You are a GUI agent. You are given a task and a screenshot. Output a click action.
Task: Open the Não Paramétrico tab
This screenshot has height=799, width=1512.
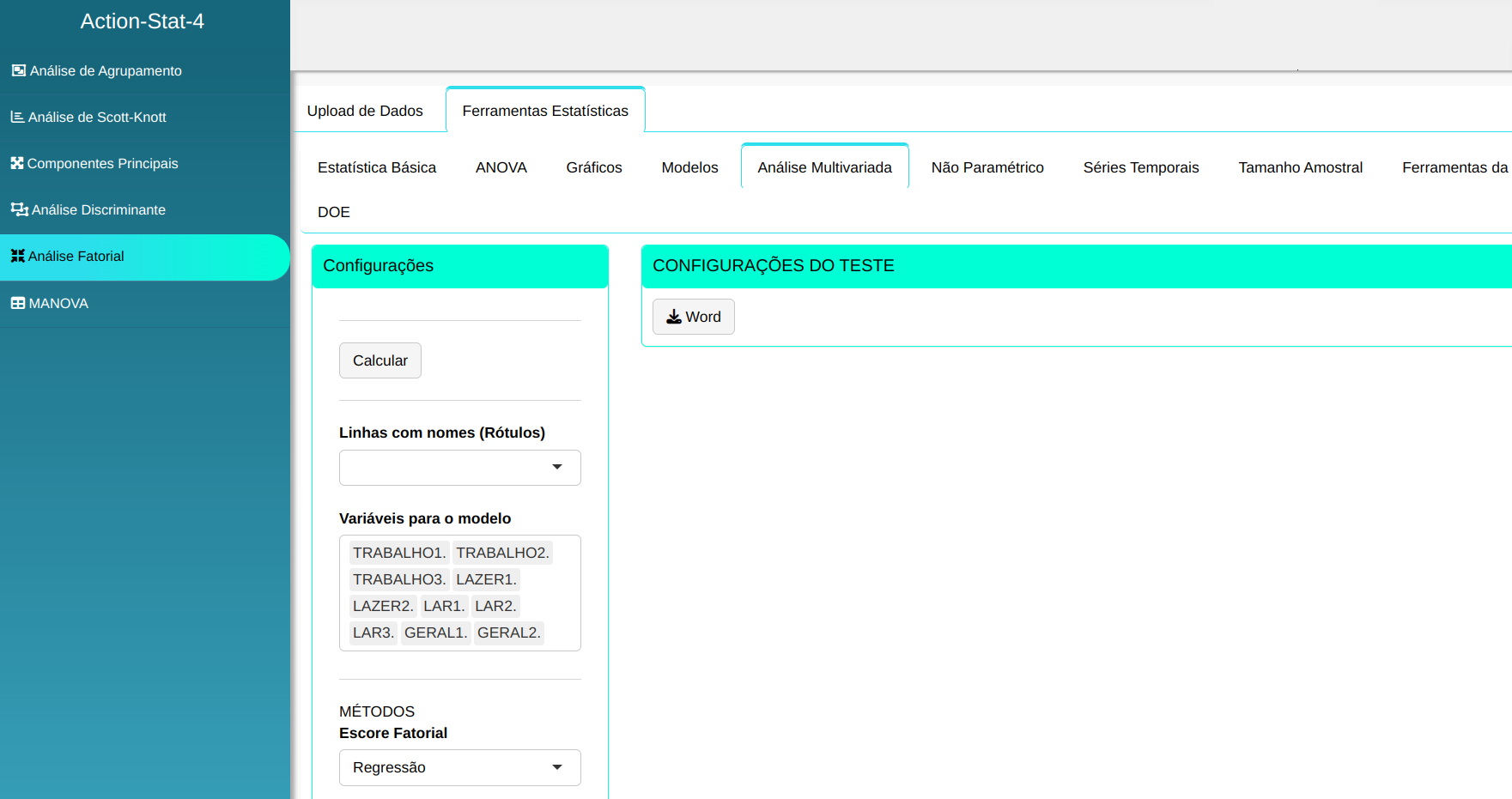click(x=987, y=167)
